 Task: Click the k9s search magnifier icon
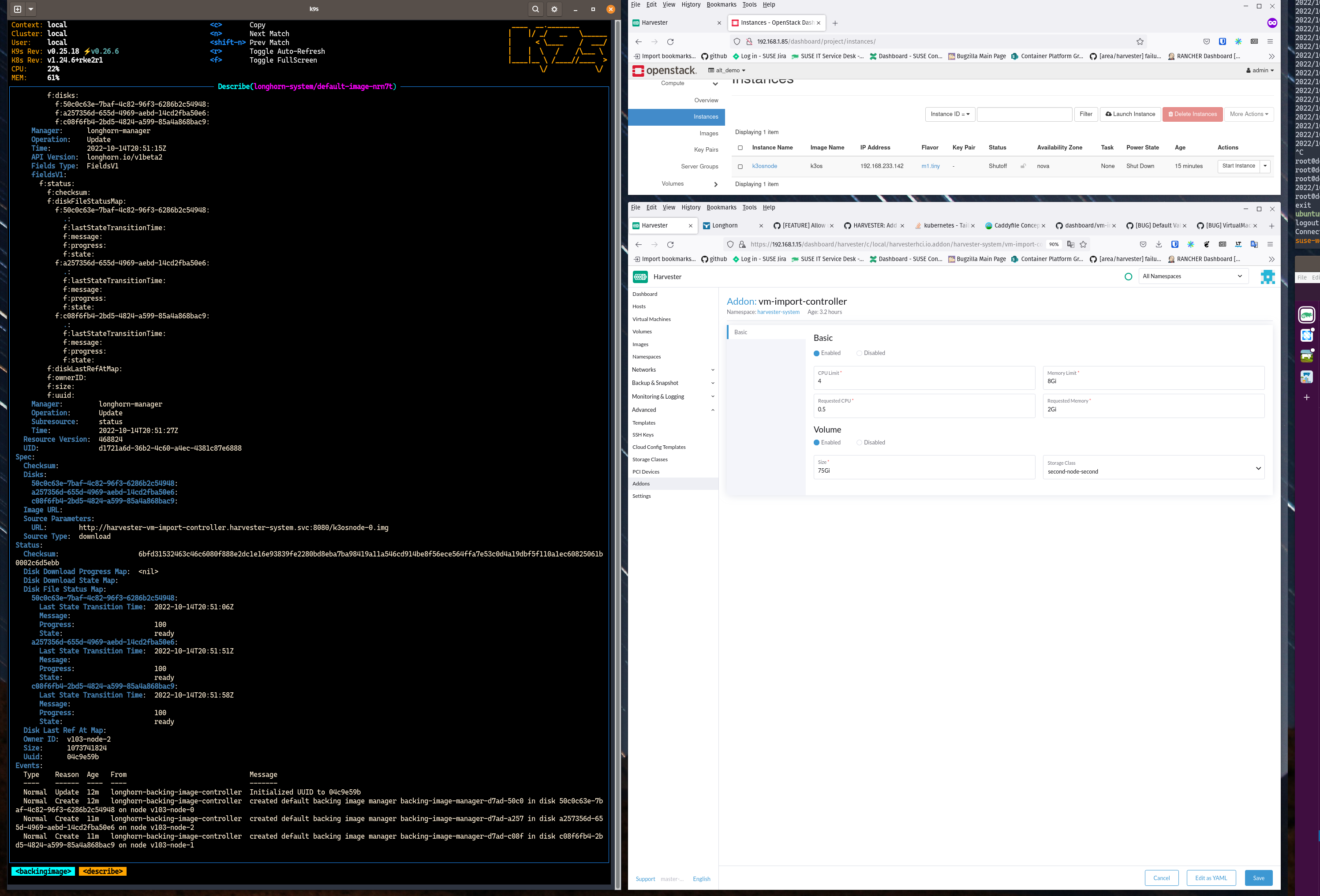coord(535,9)
